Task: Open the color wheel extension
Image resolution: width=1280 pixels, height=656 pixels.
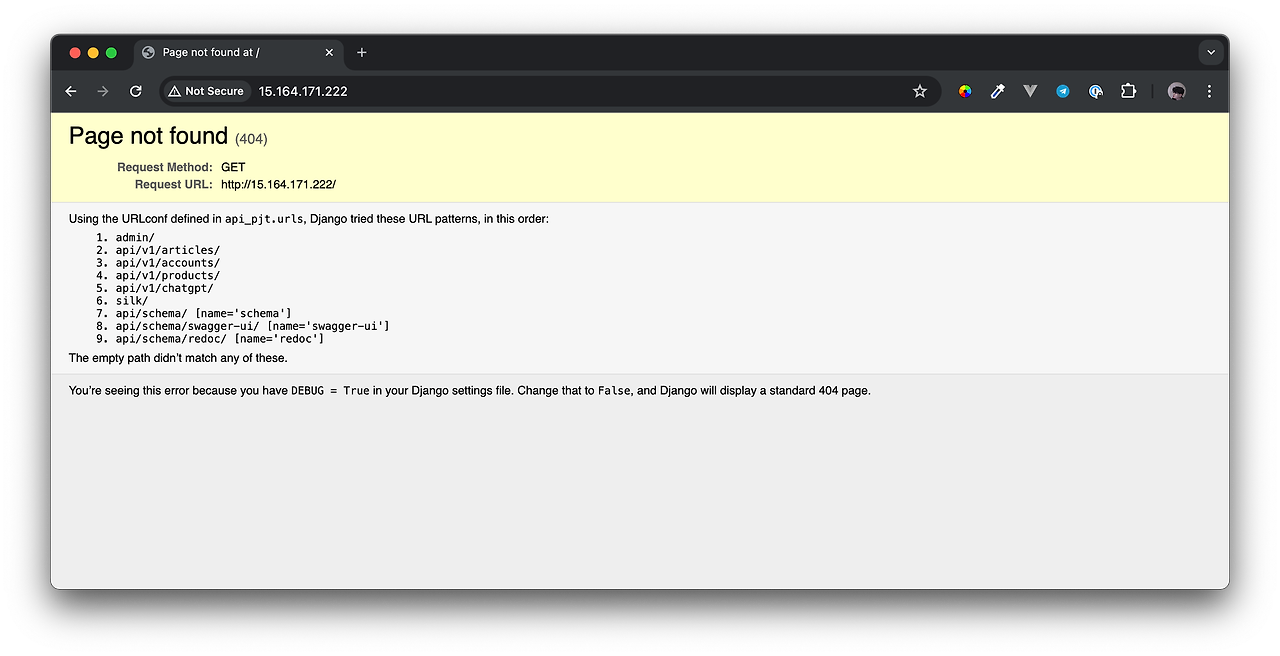Action: [965, 91]
